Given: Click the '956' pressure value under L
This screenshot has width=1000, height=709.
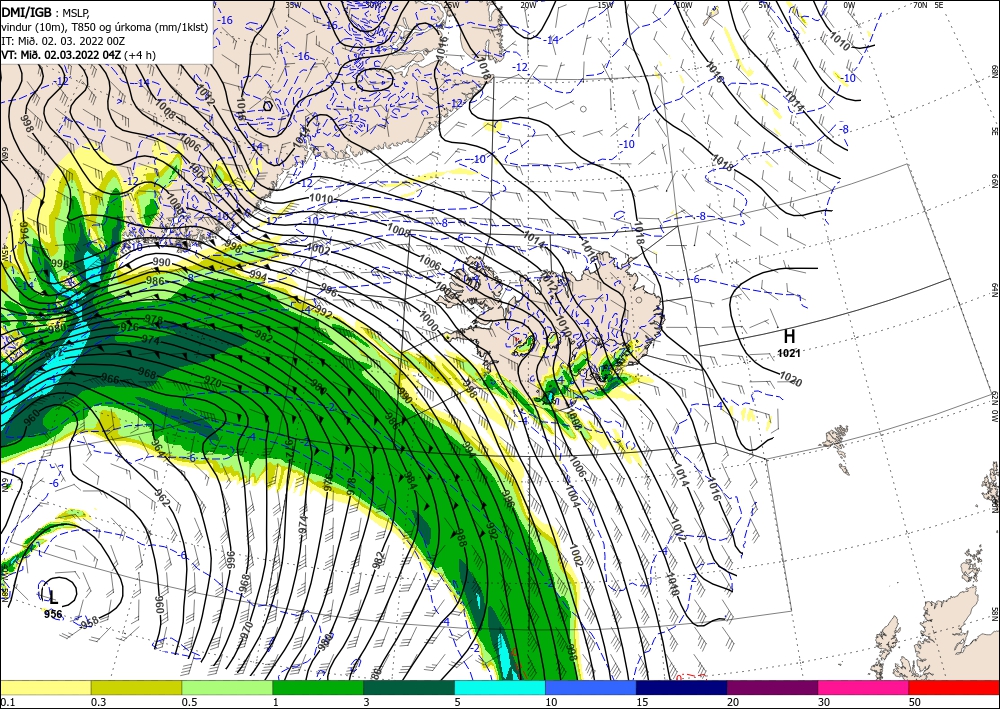Looking at the screenshot, I should pos(53,614).
